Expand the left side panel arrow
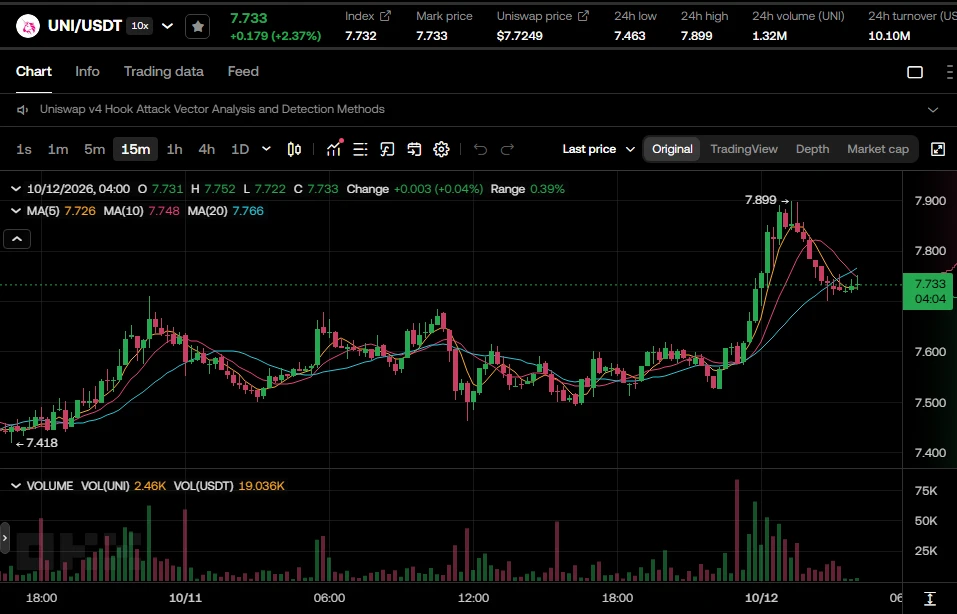Image resolution: width=957 pixels, height=614 pixels. tap(5, 538)
